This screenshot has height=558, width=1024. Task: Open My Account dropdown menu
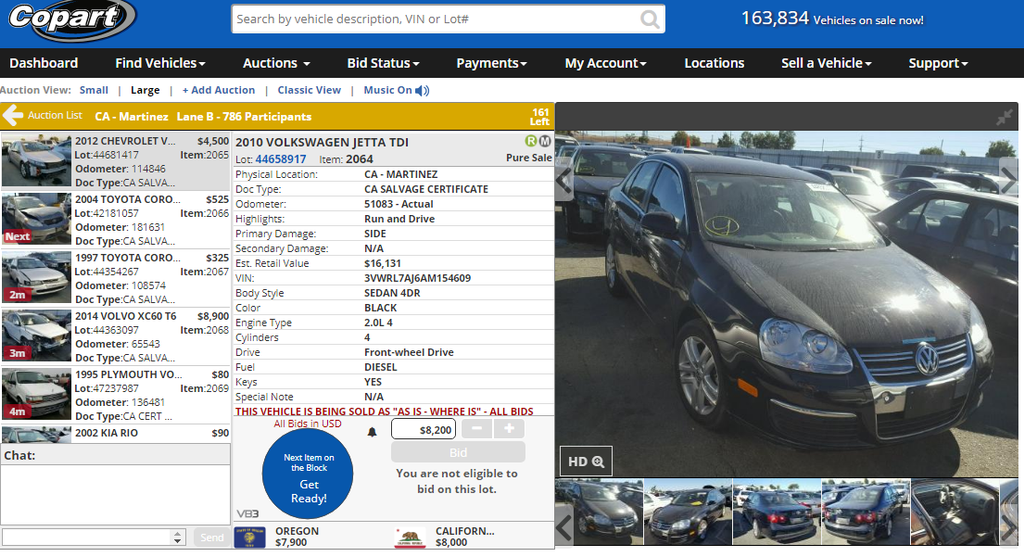point(605,63)
